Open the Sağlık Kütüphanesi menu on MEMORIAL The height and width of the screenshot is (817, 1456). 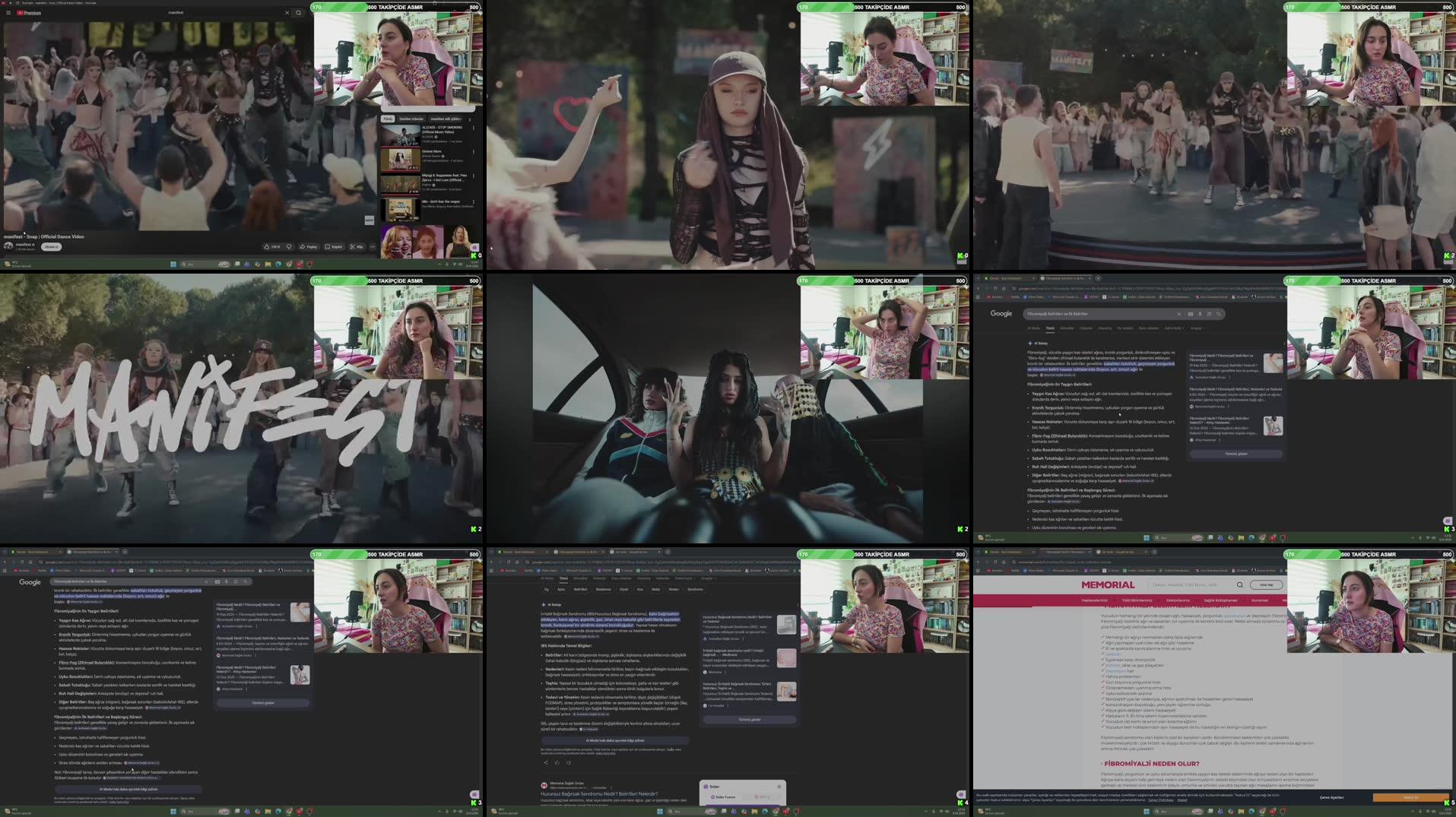pyautogui.click(x=1220, y=600)
